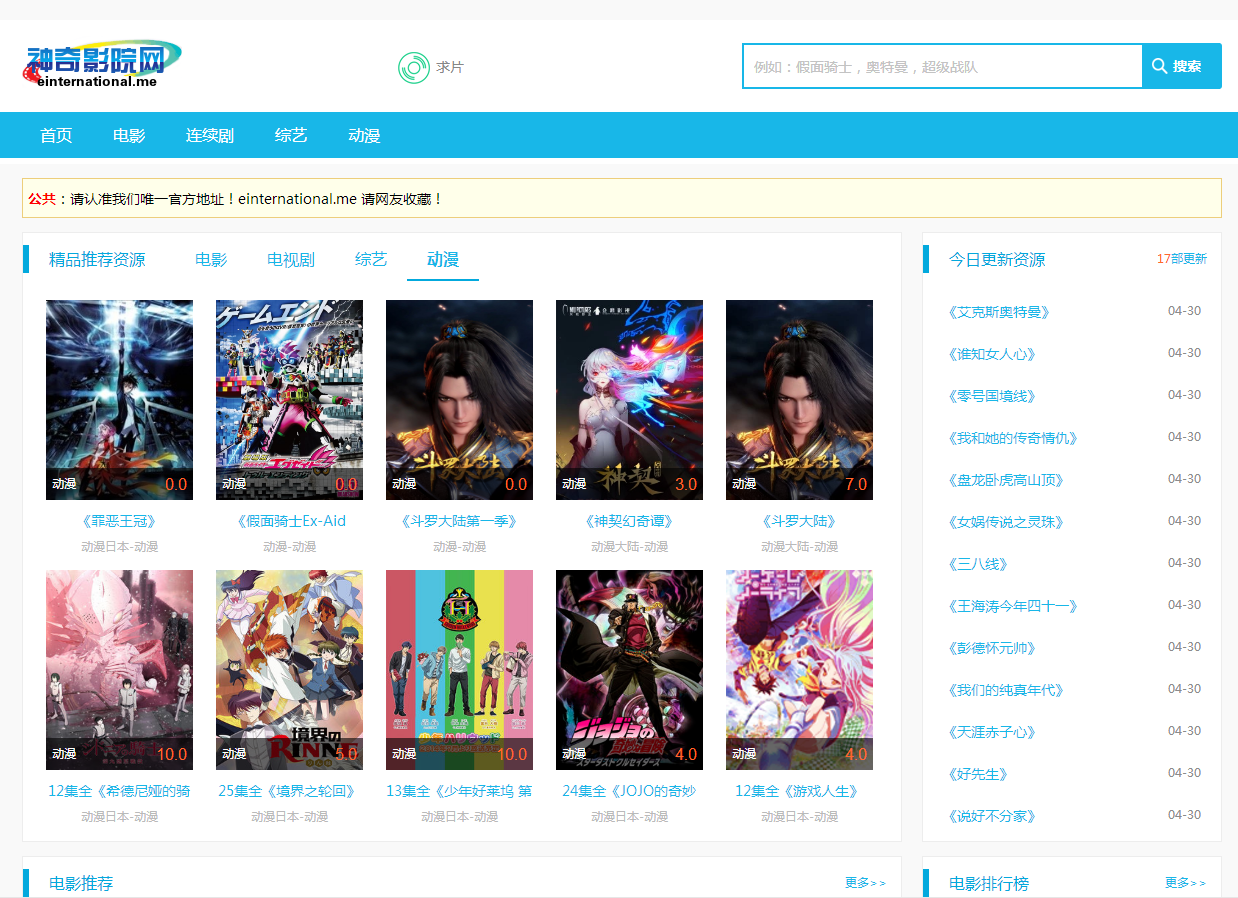Open 《彭德怀元帅》 in today's updates
1238x898 pixels.
(x=992, y=648)
